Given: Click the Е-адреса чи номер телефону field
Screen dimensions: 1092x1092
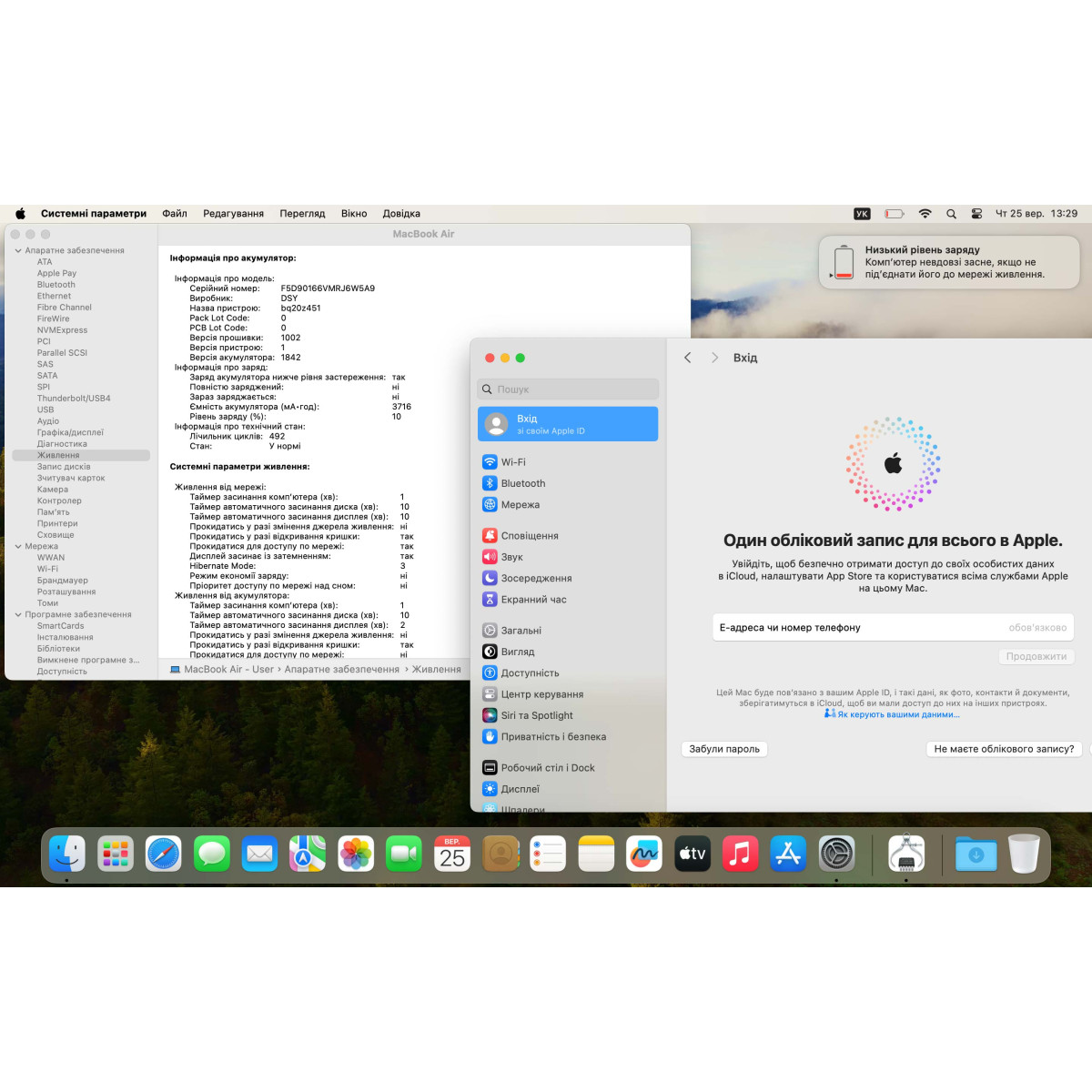Looking at the screenshot, I should click(x=893, y=627).
